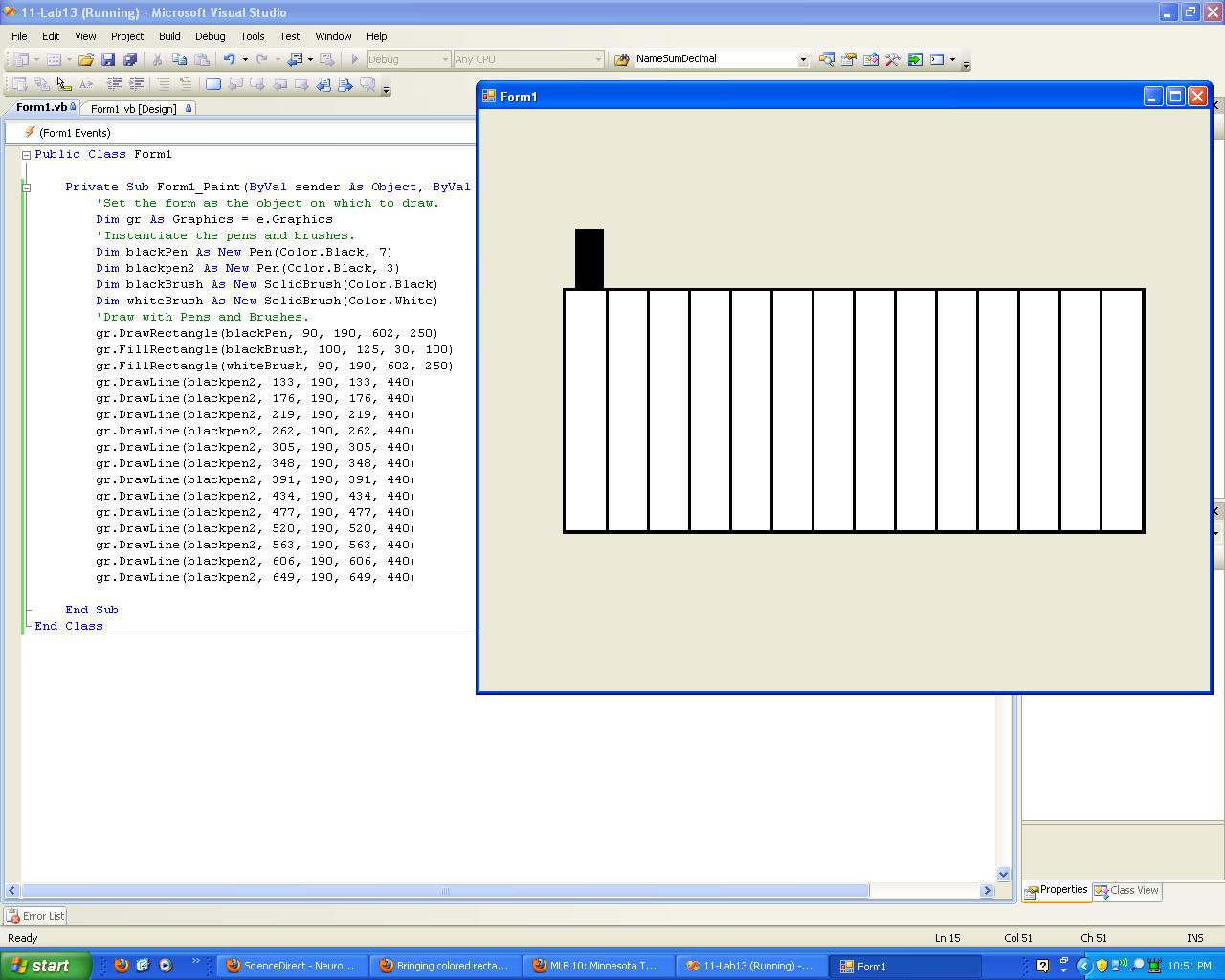Click the Redo arrow icon
Viewport: 1225px width, 980px height.
tap(261, 59)
